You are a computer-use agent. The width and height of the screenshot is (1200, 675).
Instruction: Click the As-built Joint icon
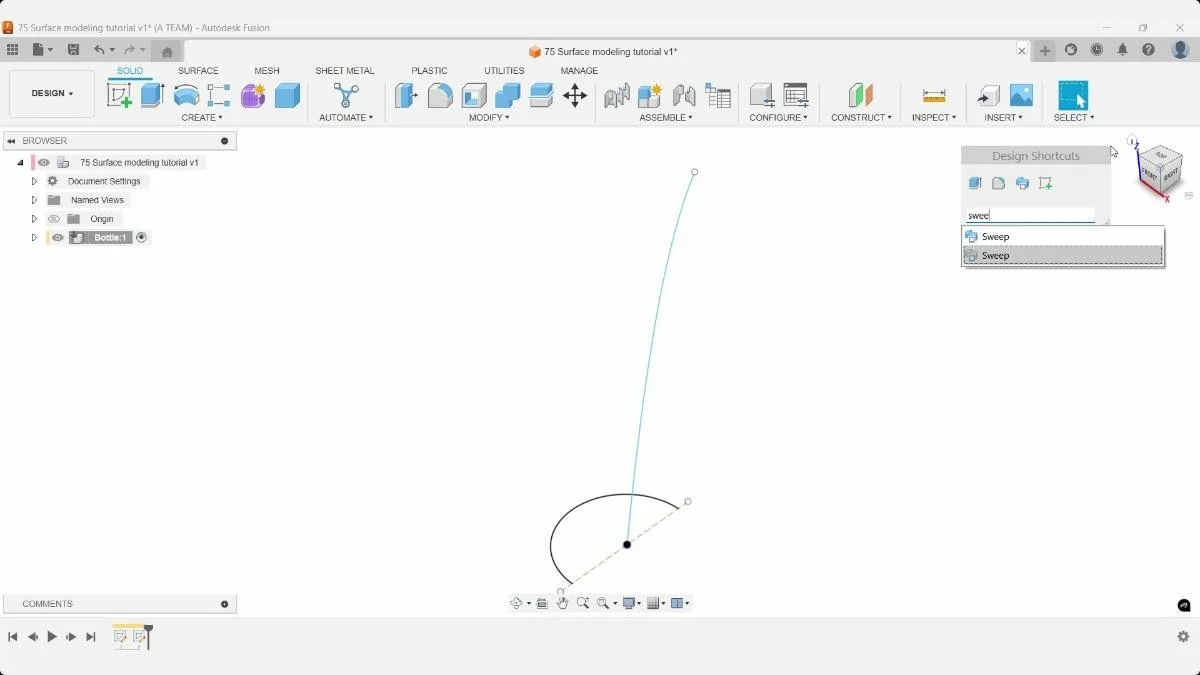(x=684, y=96)
